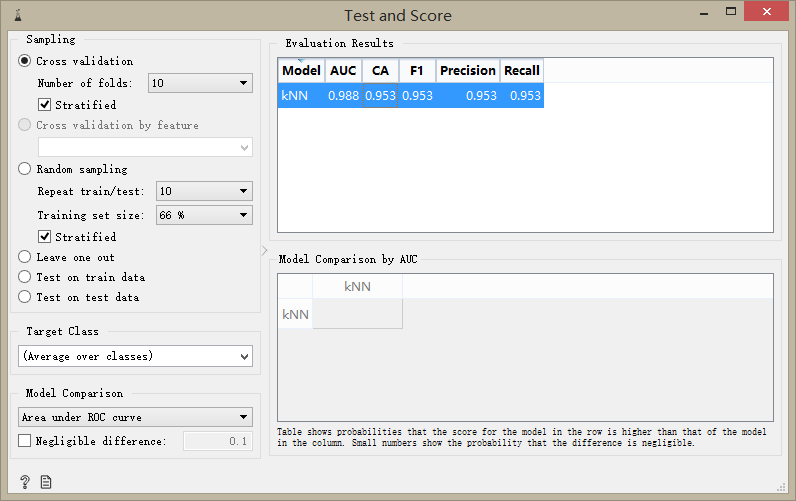Viewport: 796px width, 501px height.
Task: Click the report document icon
Action: coord(46,482)
